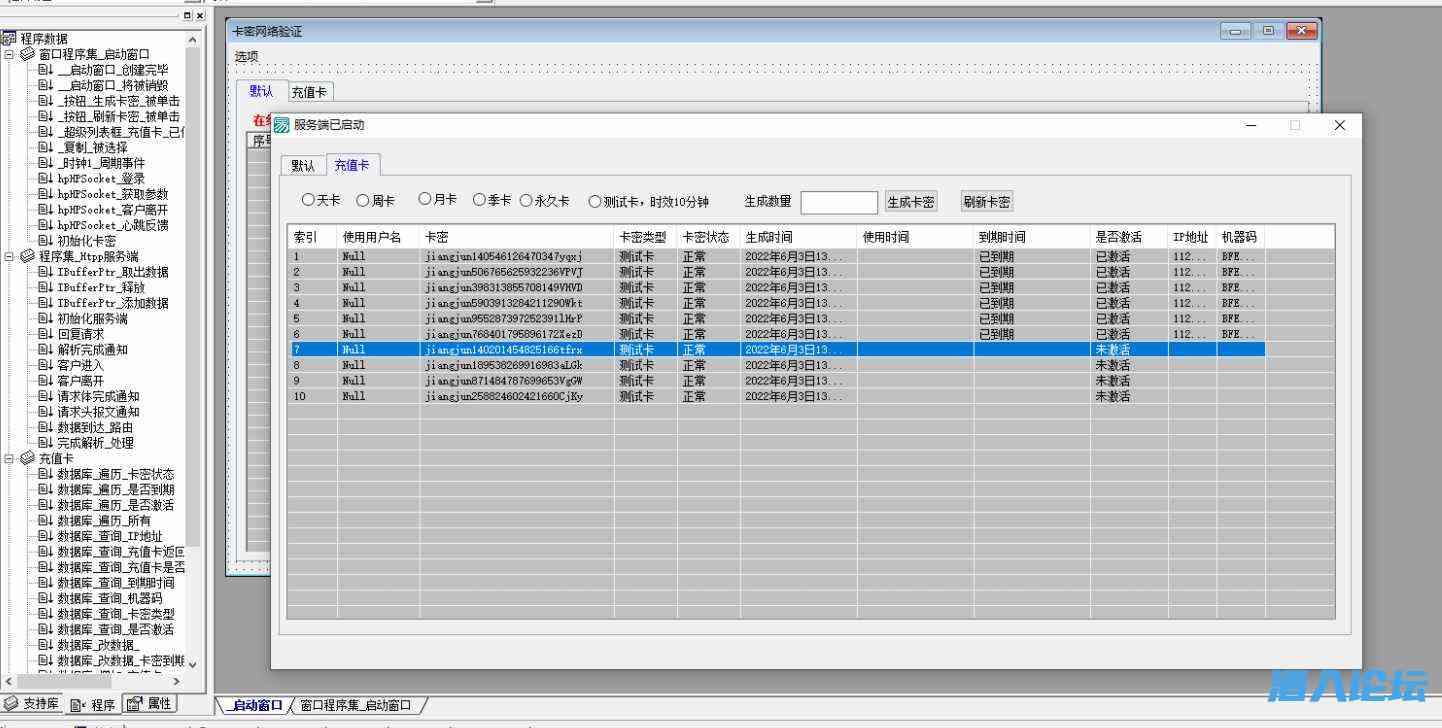Click the icon beside 数据库_查询_机器码

pyautogui.click(x=45, y=598)
